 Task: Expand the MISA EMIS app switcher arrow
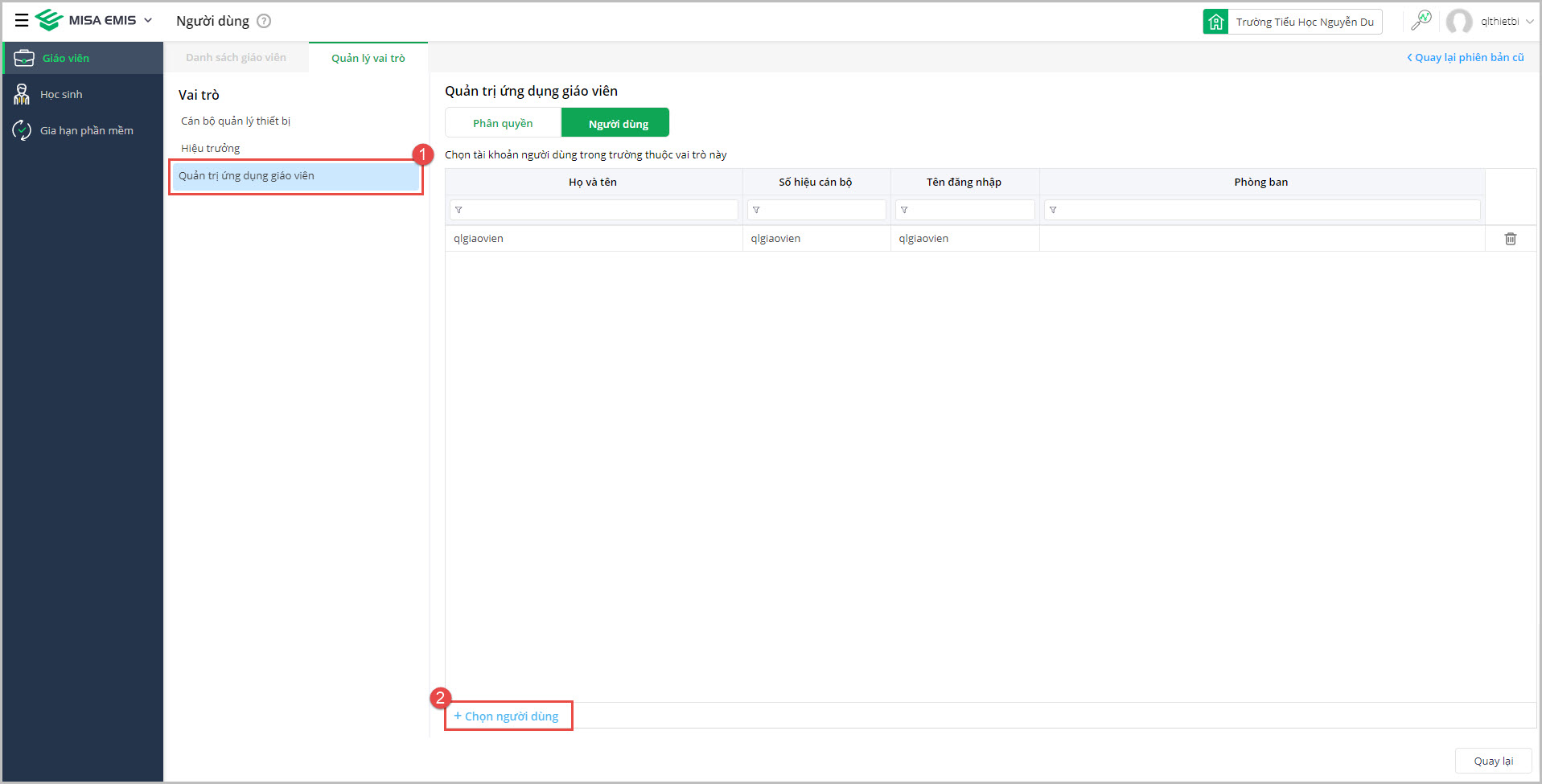[148, 20]
